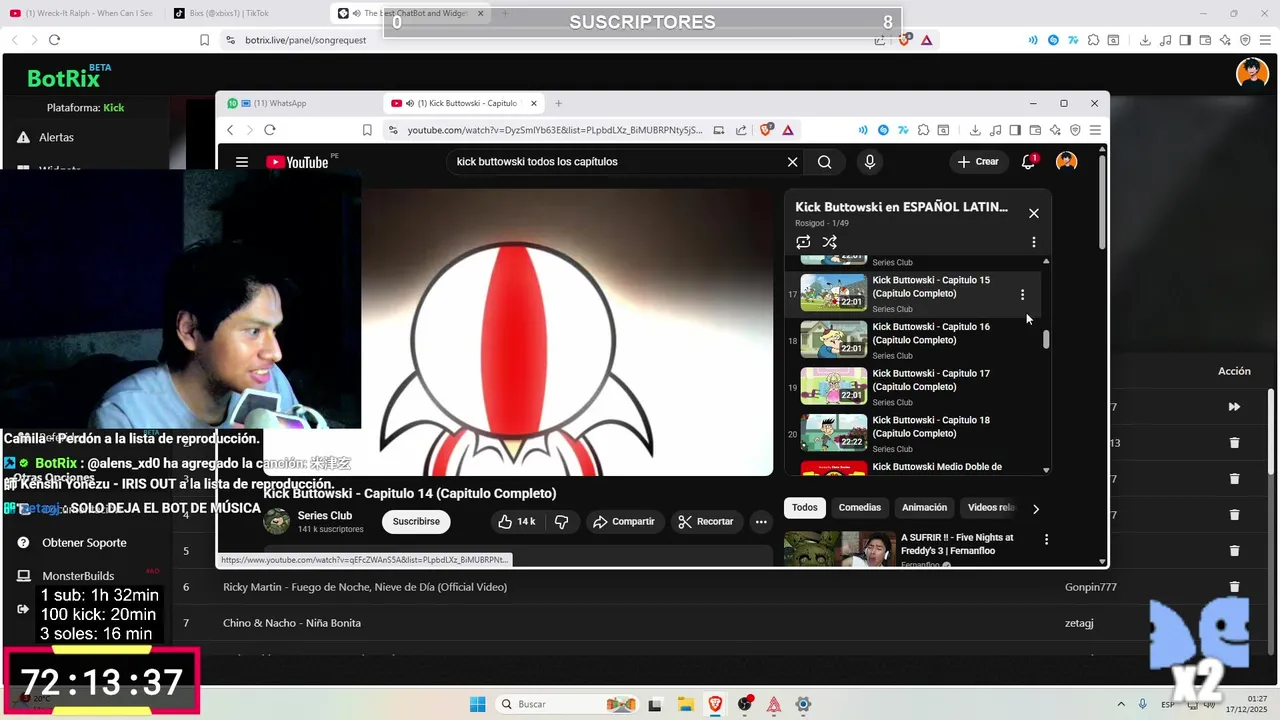Delete the Ricky Martin song request
The image size is (1280, 720).
point(1234,587)
